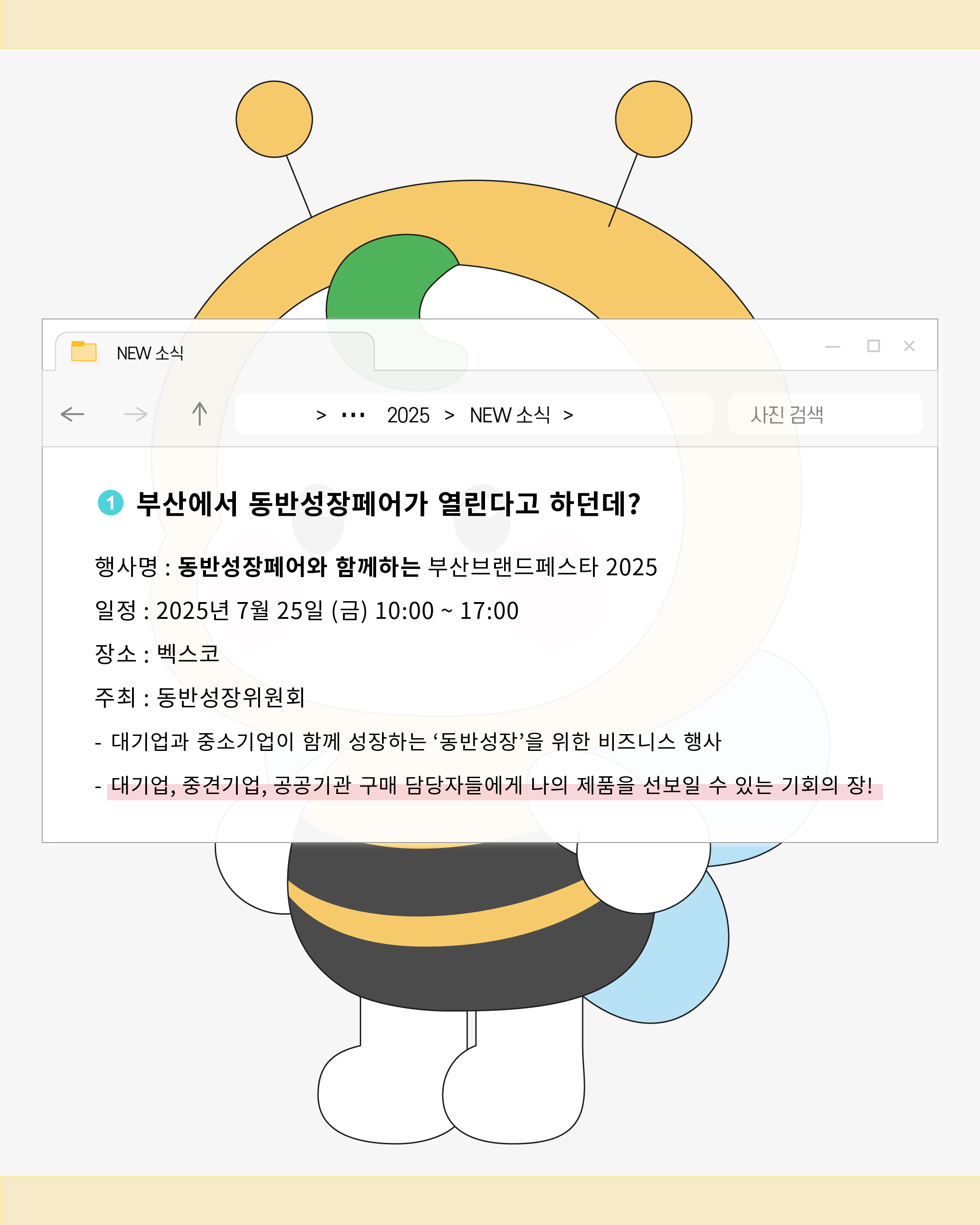Open the NEW 소식 breadcrumb in address bar

point(510,415)
